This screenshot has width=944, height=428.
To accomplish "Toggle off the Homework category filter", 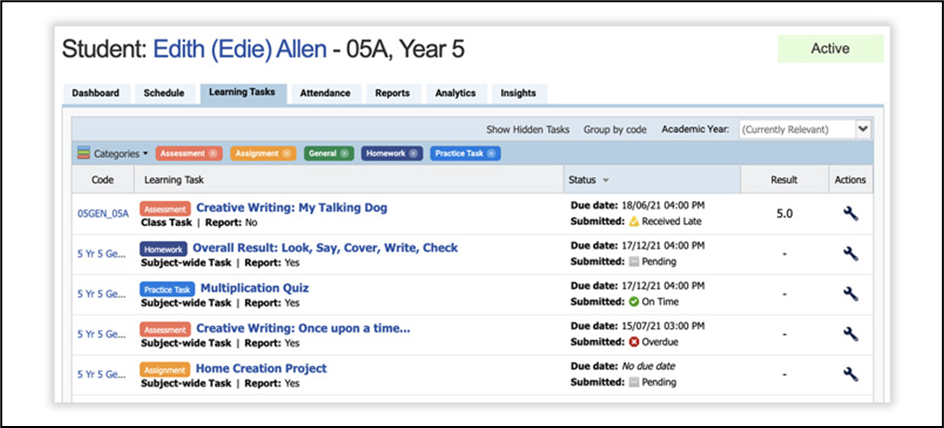I will pos(414,154).
